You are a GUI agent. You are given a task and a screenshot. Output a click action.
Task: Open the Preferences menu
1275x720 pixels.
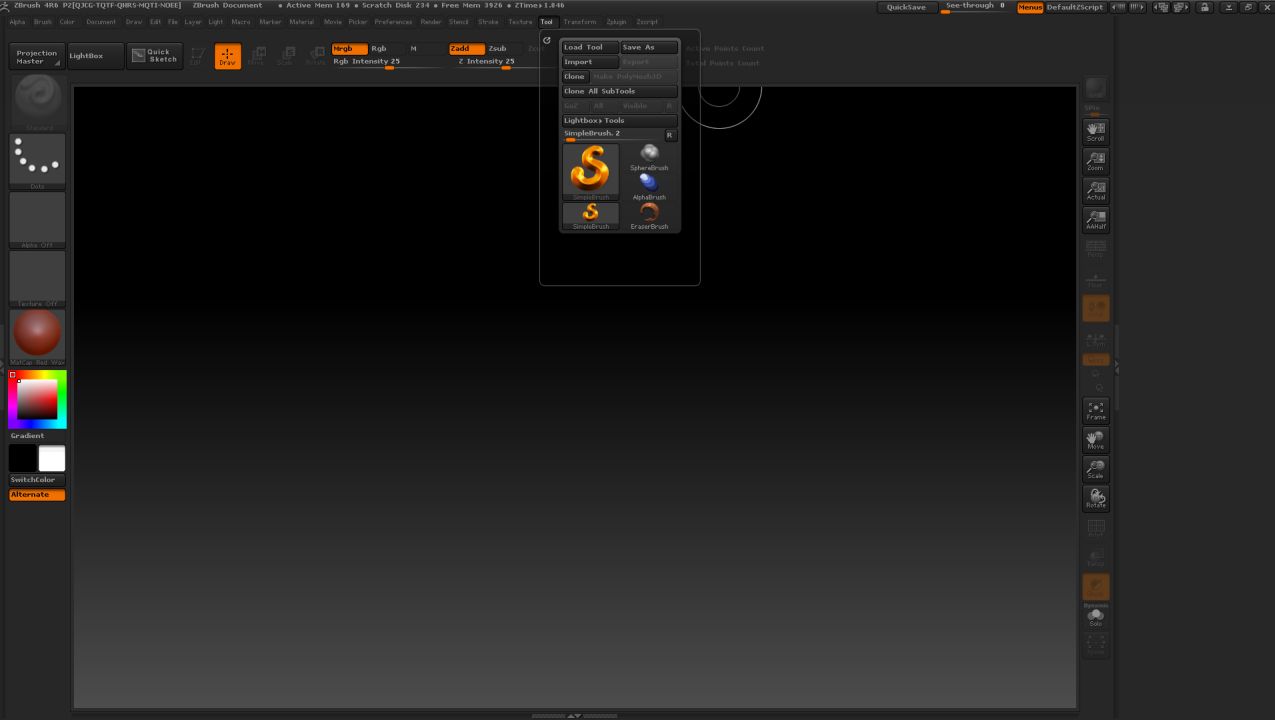pyautogui.click(x=394, y=21)
